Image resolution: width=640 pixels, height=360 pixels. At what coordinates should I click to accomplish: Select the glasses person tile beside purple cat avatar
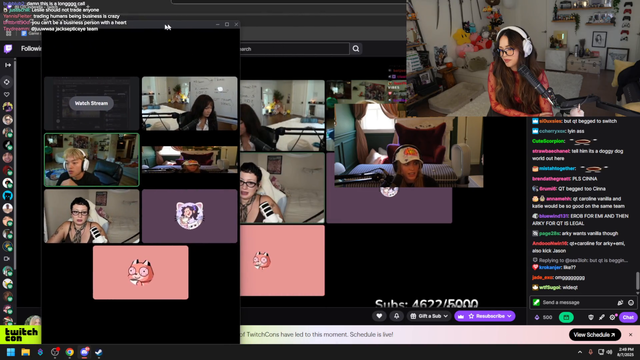91,216
